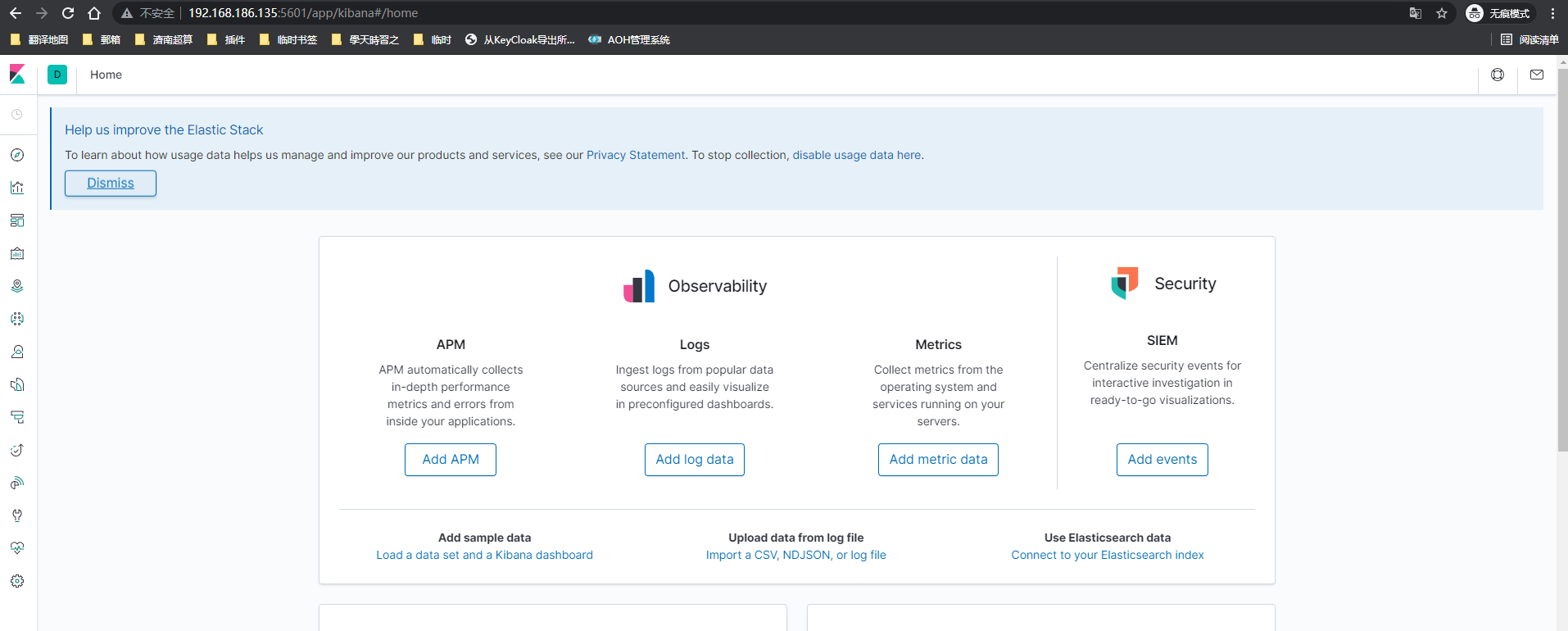Reload the page with the browser refresh icon
Screen dimensions: 1568x631
68,13
